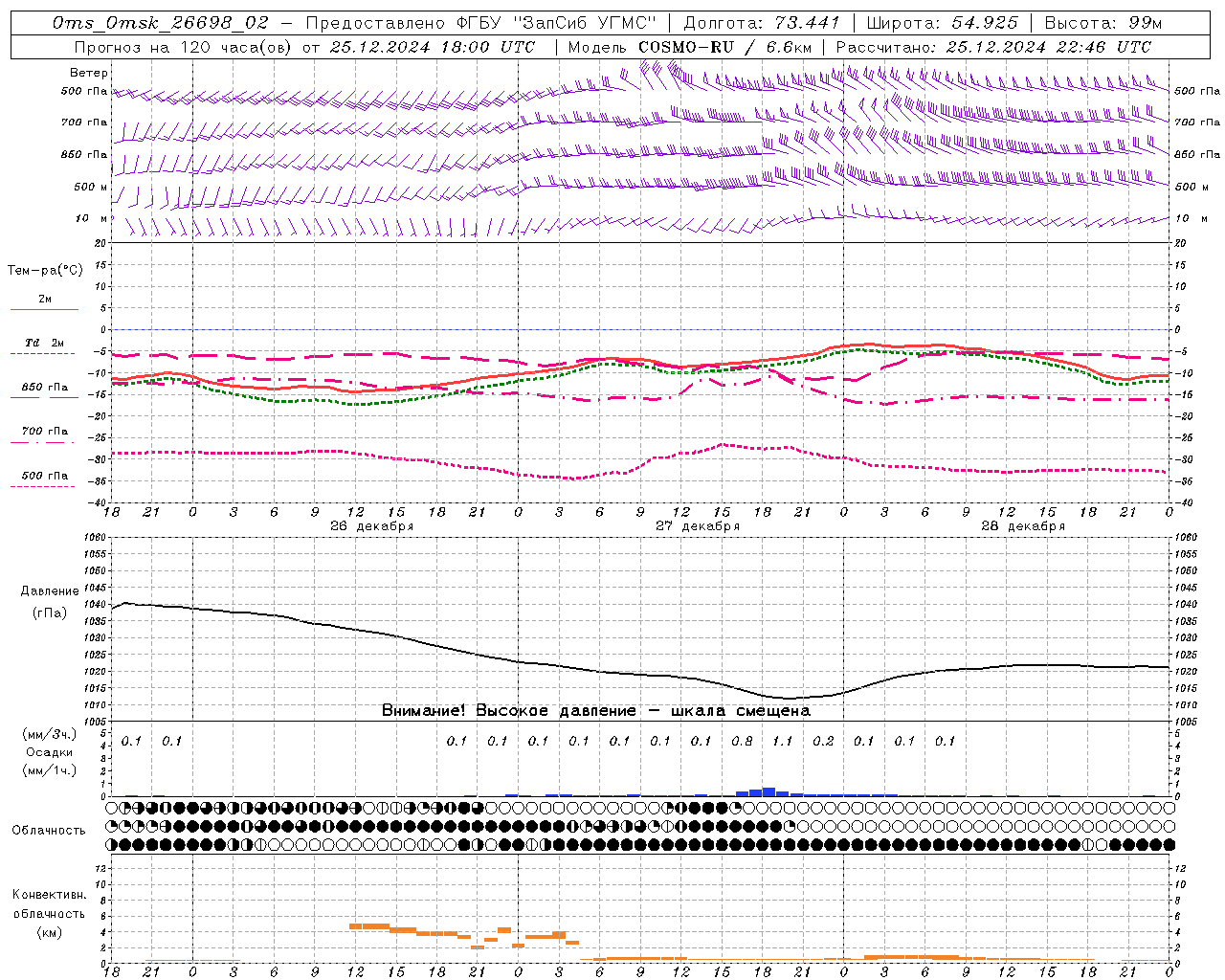This screenshot has width=1225, height=980.
Task: Click the tallest blue precipitation bar
Action: coord(768,791)
